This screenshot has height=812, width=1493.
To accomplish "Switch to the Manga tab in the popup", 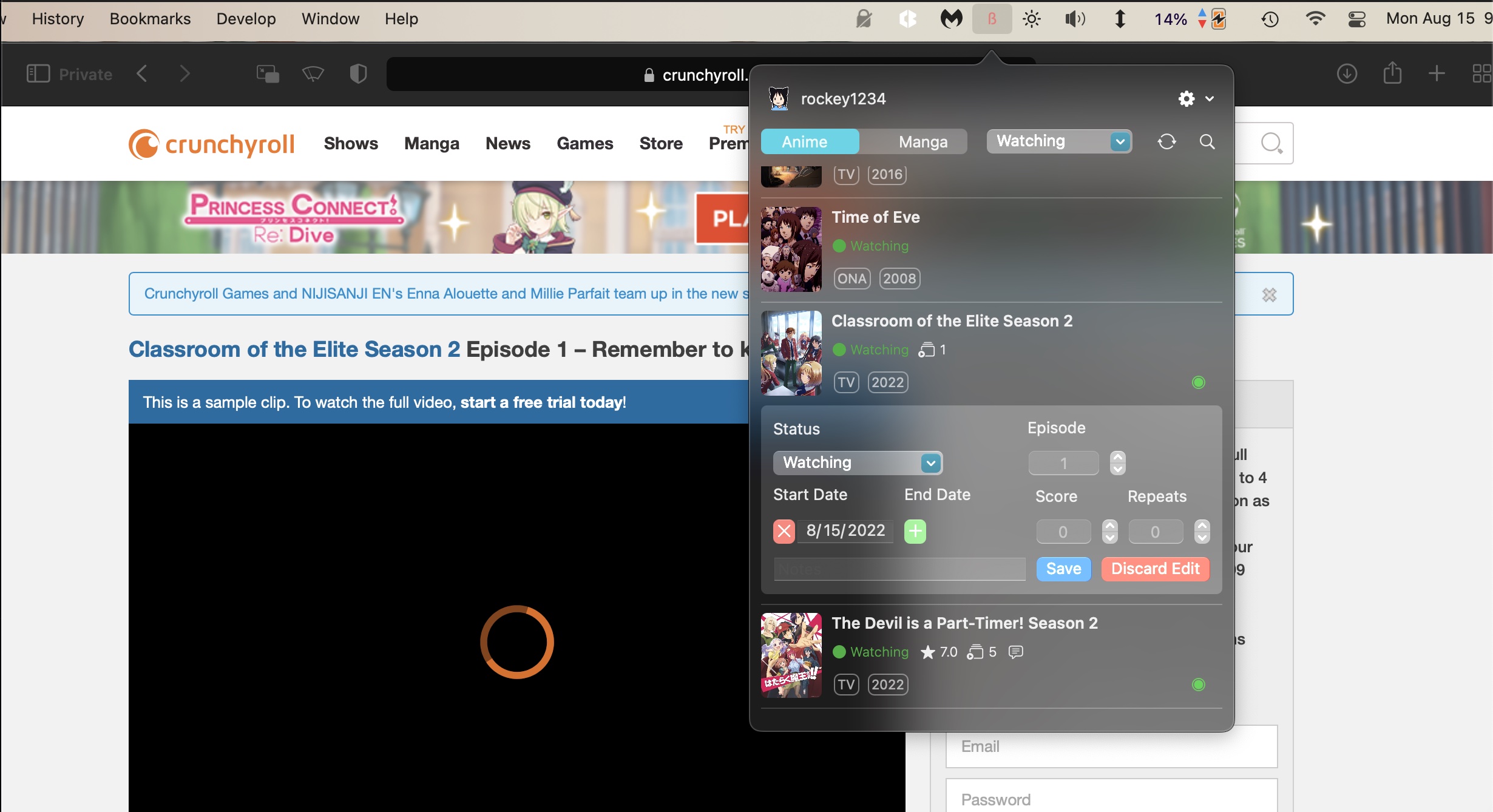I will pyautogui.click(x=922, y=141).
